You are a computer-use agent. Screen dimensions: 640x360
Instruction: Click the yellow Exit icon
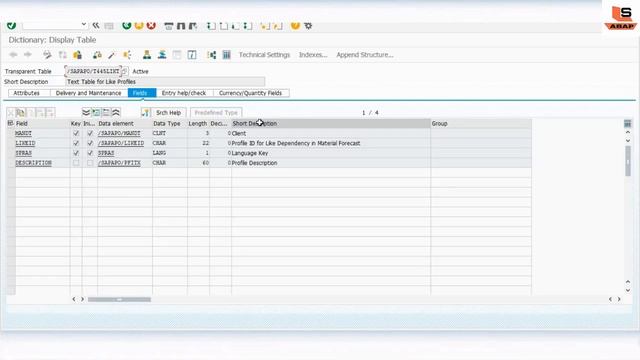(139, 26)
